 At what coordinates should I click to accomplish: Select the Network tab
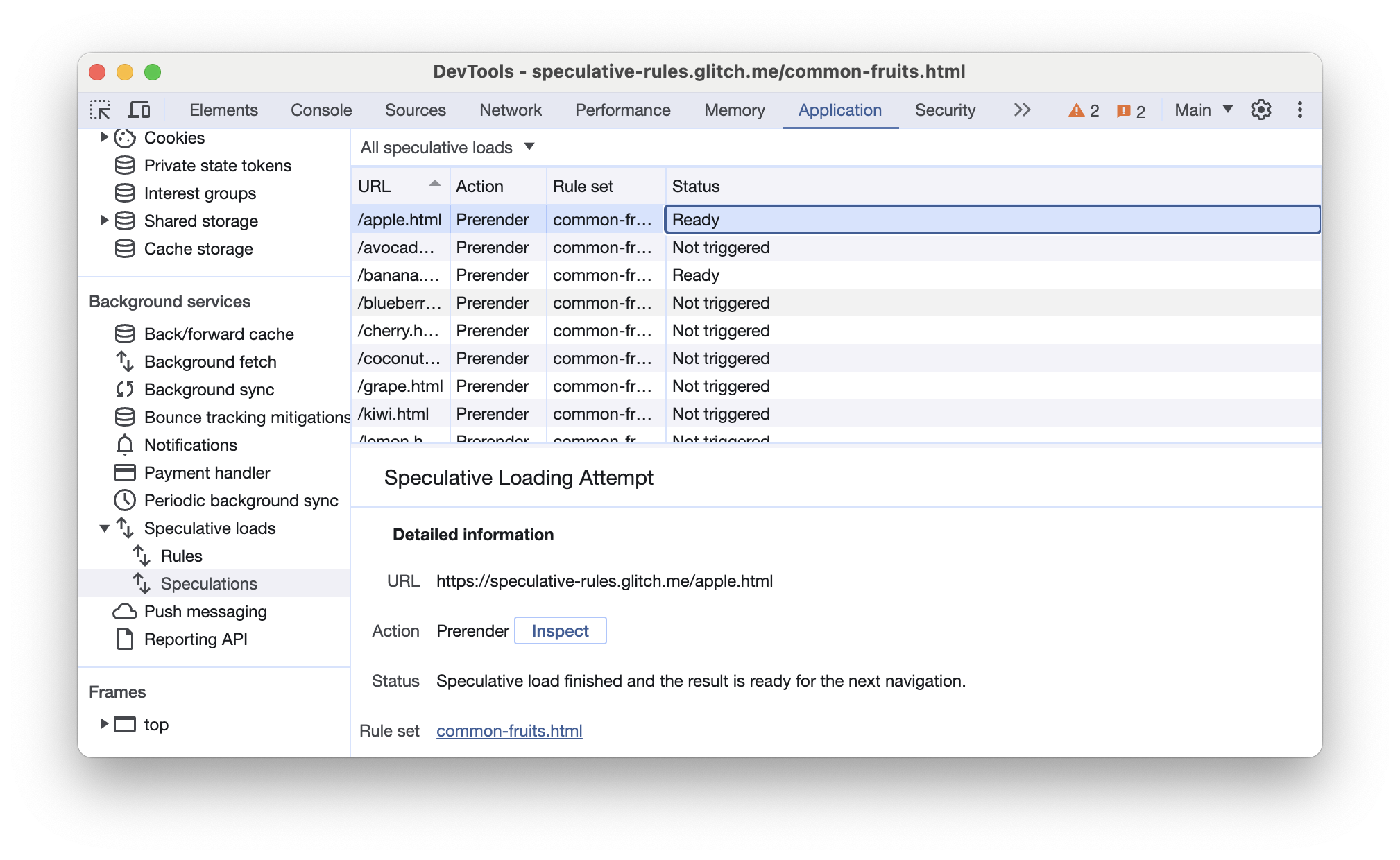coord(510,110)
